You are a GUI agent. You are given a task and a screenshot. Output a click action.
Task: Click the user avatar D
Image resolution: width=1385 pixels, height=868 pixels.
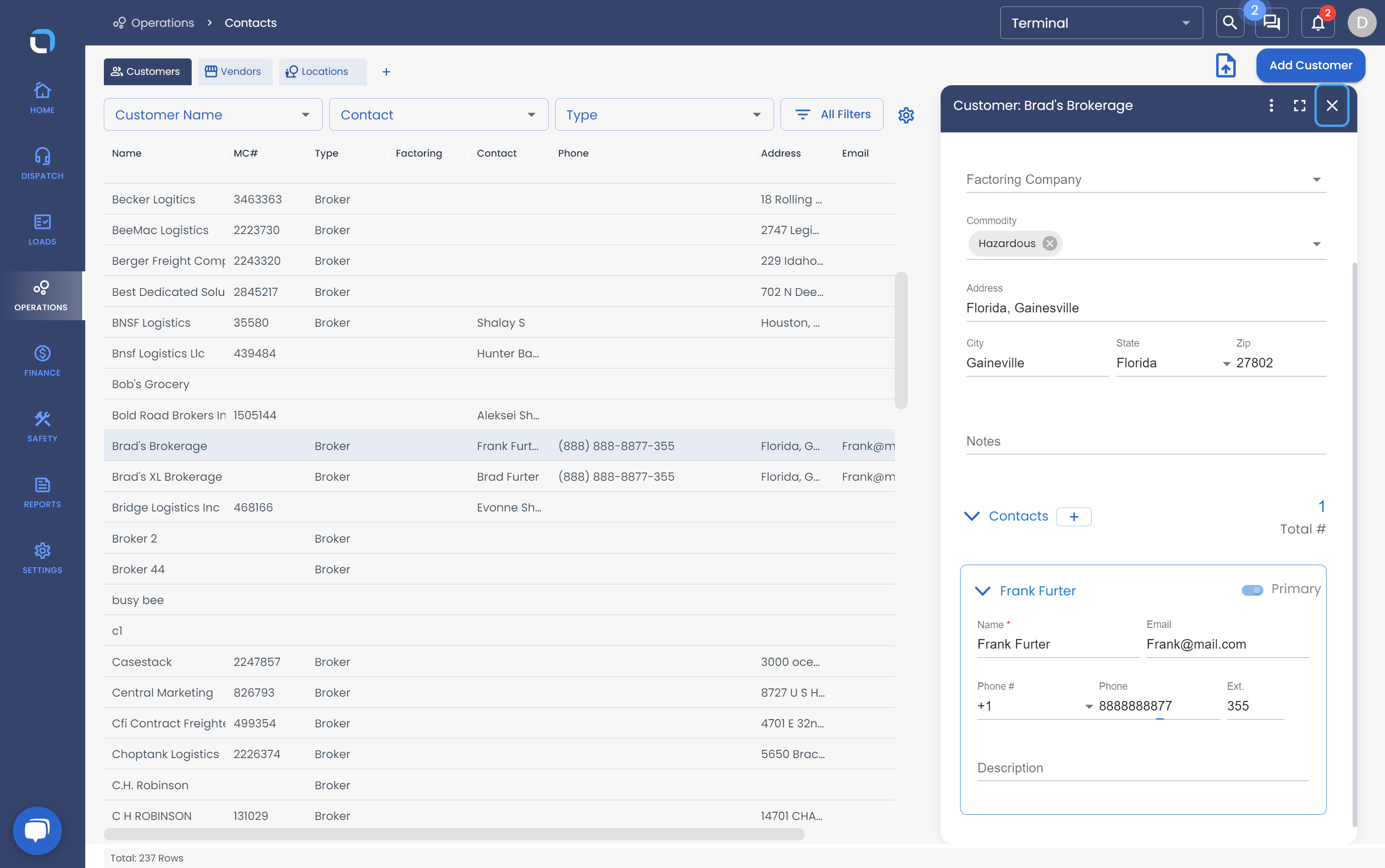(1362, 23)
